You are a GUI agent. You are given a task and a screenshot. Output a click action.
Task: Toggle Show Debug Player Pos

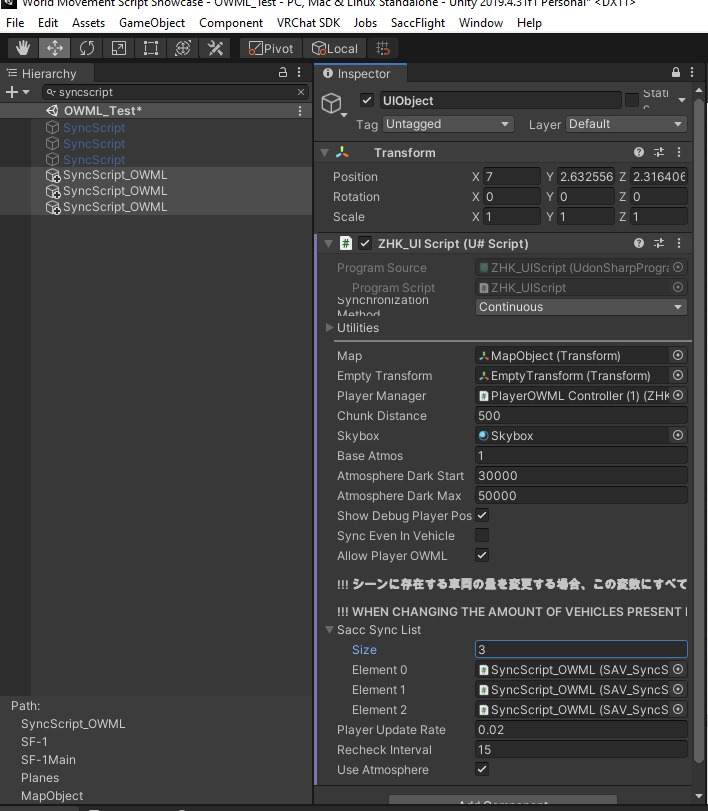coord(482,516)
